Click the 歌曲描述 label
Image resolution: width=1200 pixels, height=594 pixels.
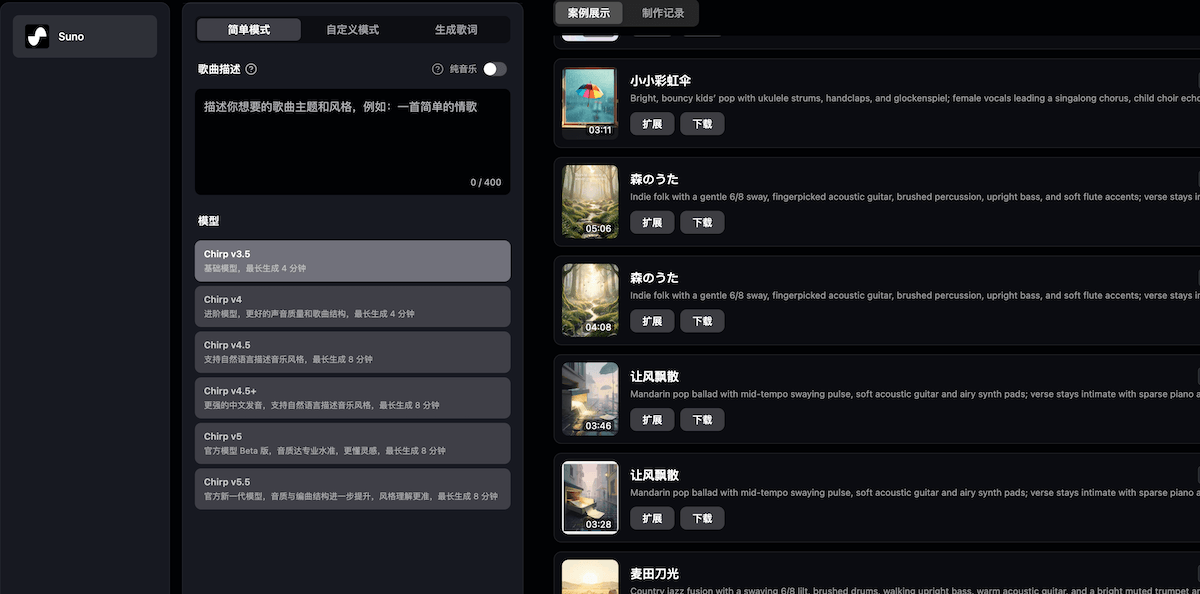click(219, 69)
